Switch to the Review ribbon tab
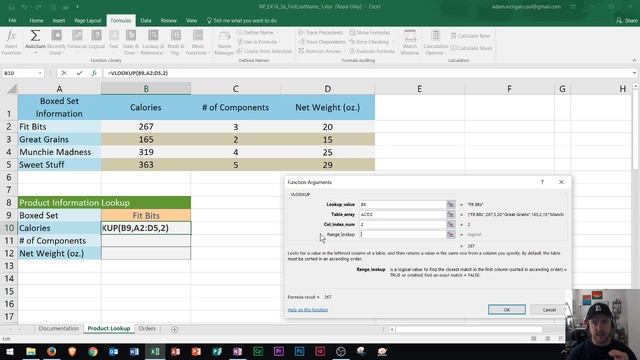The height and width of the screenshot is (360, 640). pyautogui.click(x=169, y=20)
